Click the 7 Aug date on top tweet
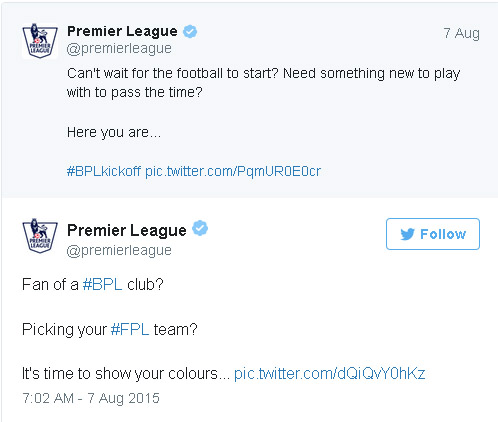Image resolution: width=498 pixels, height=422 pixels. coord(461,33)
